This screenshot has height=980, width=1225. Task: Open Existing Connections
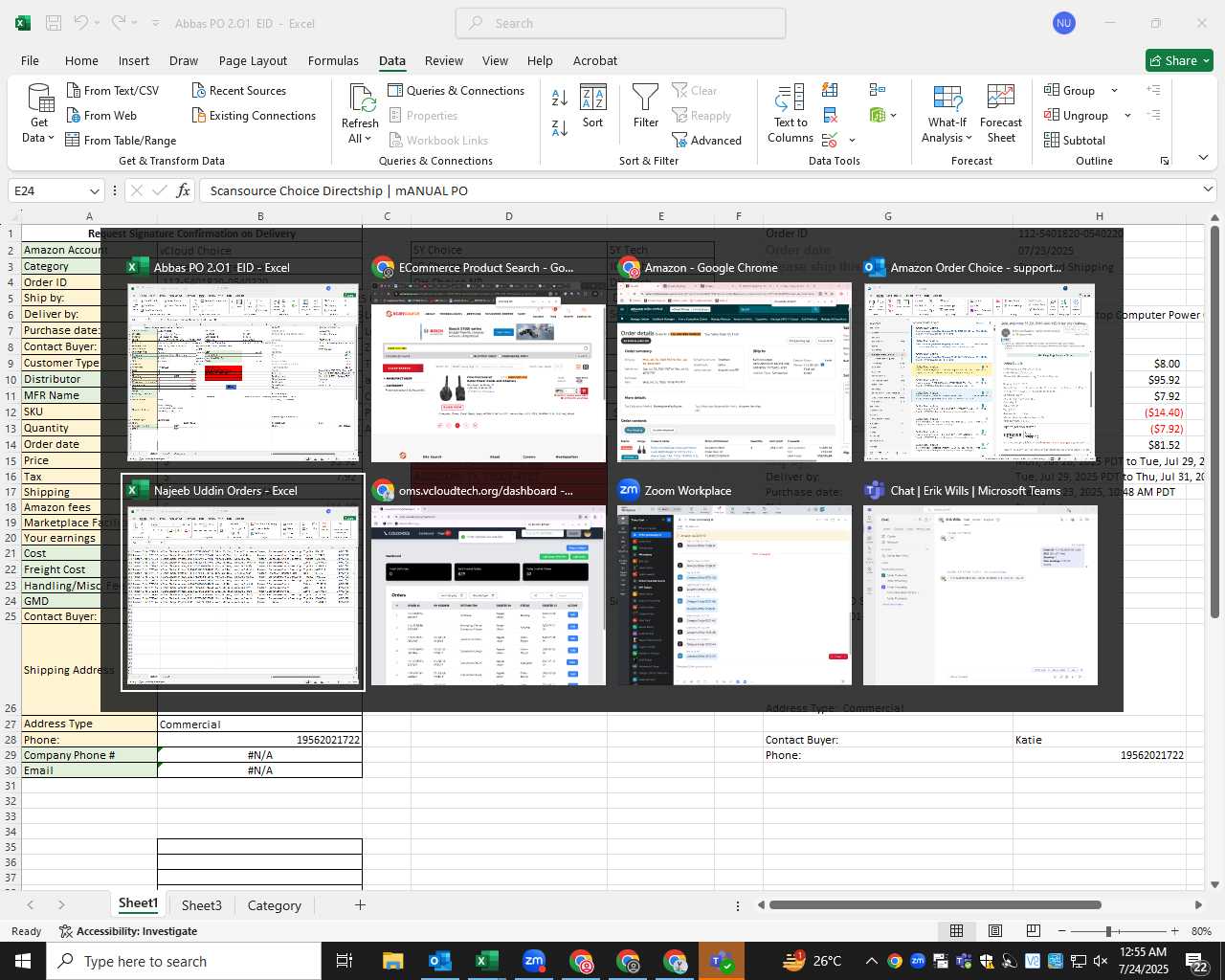pos(254,115)
